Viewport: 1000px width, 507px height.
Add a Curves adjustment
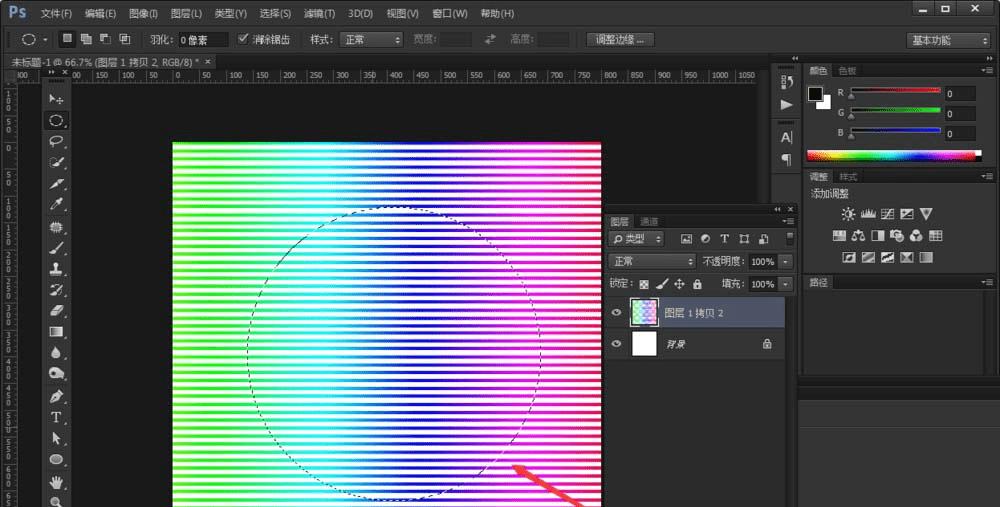887,214
